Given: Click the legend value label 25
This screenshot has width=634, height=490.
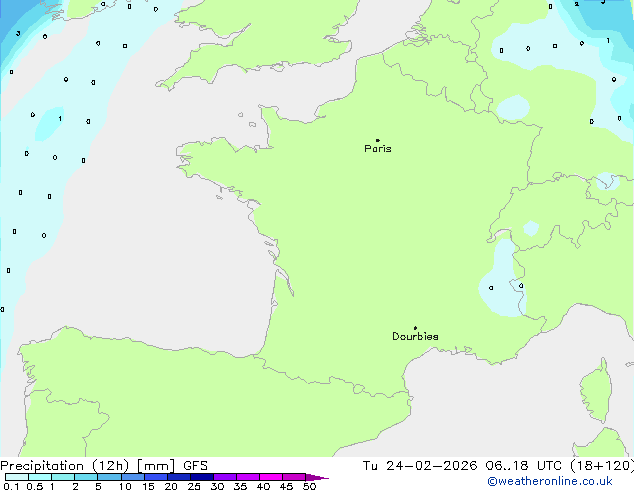Looking at the screenshot, I should tap(194, 486).
